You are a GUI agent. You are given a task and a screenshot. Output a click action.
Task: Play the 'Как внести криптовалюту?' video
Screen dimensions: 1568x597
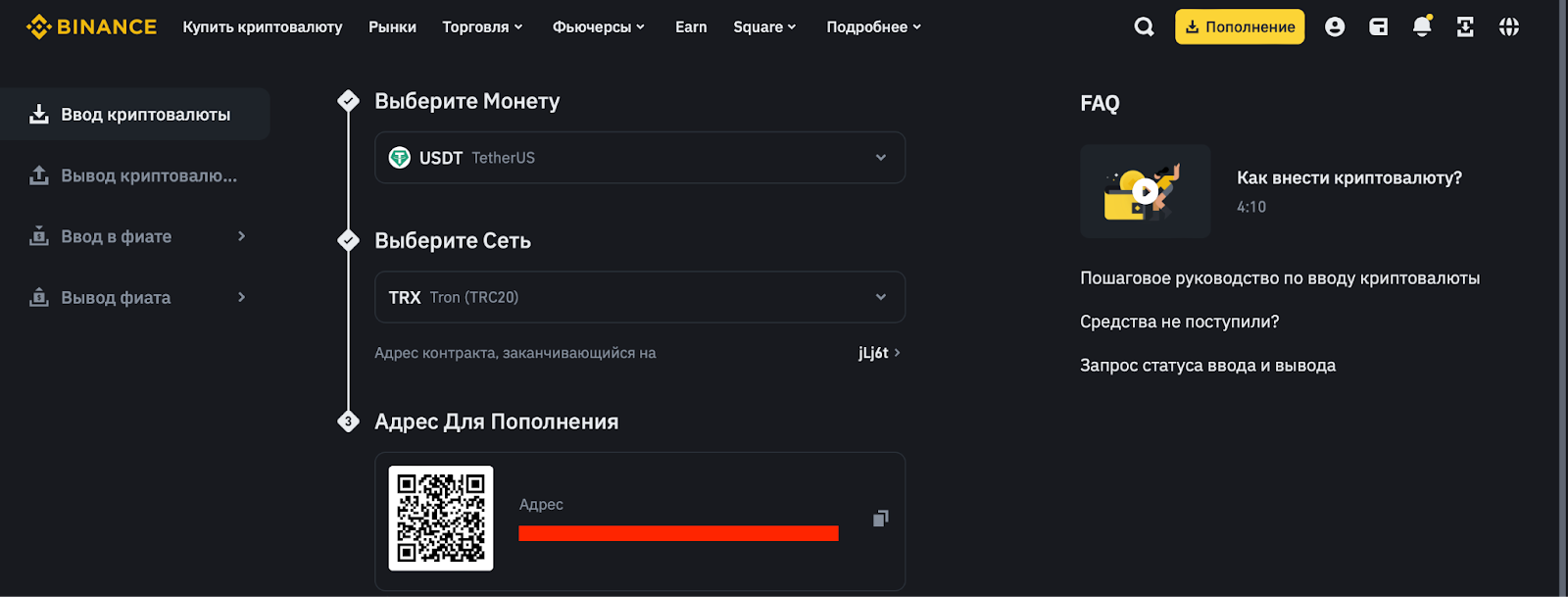click(x=1145, y=191)
